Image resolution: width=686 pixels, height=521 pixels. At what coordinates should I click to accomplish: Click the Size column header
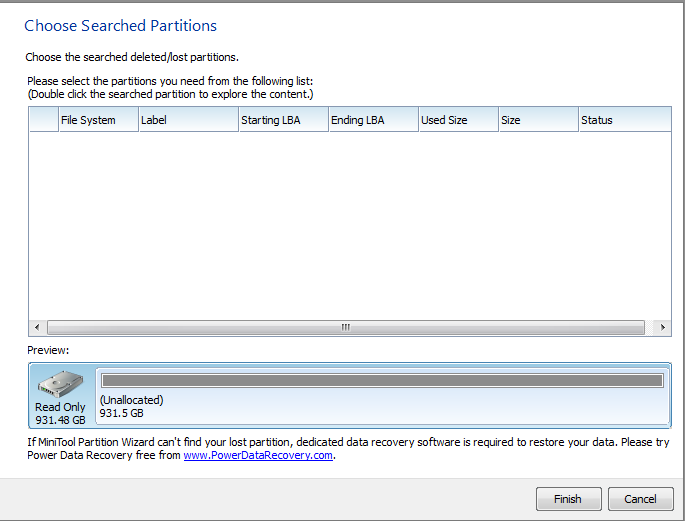(x=539, y=120)
